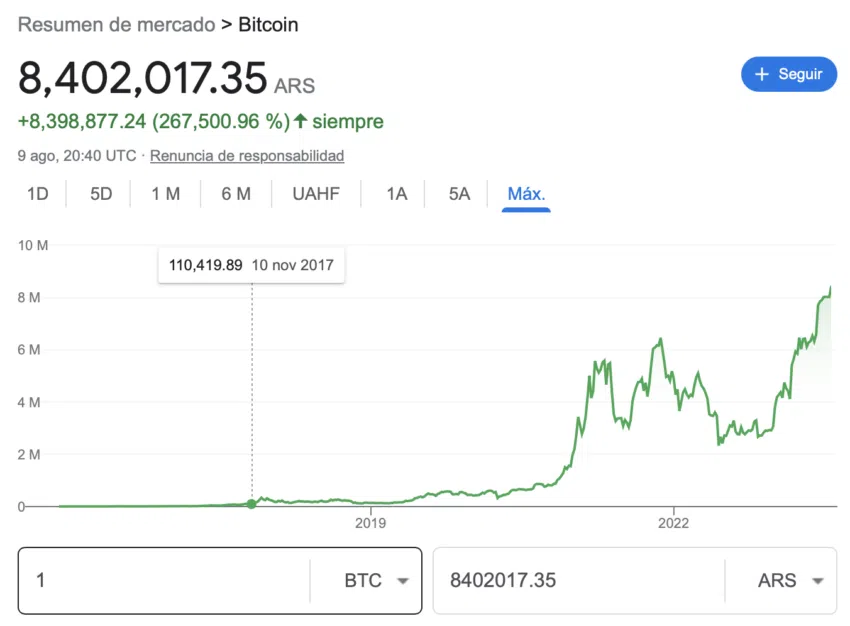
Task: Select the 5D time range
Action: [x=100, y=194]
